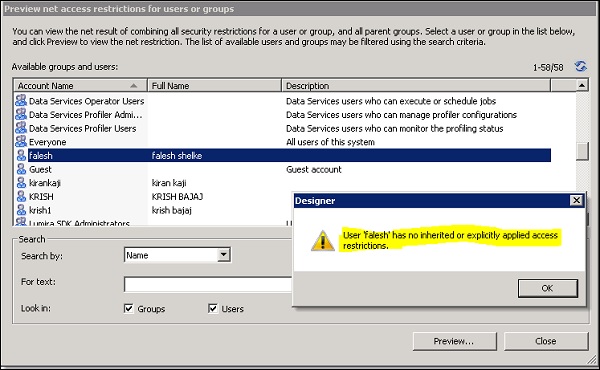Sort by Full Name column header
The image size is (600, 370).
click(214, 86)
